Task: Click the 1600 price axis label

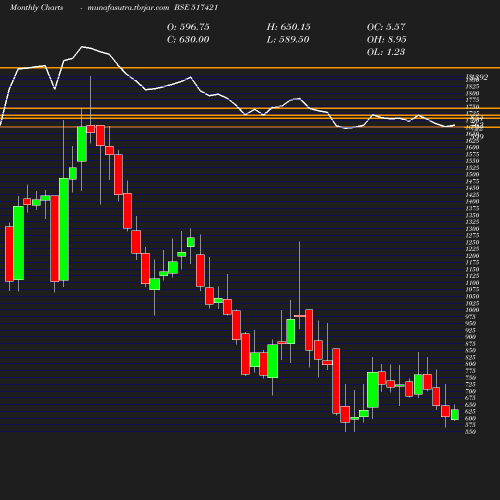Action: (x=472, y=147)
